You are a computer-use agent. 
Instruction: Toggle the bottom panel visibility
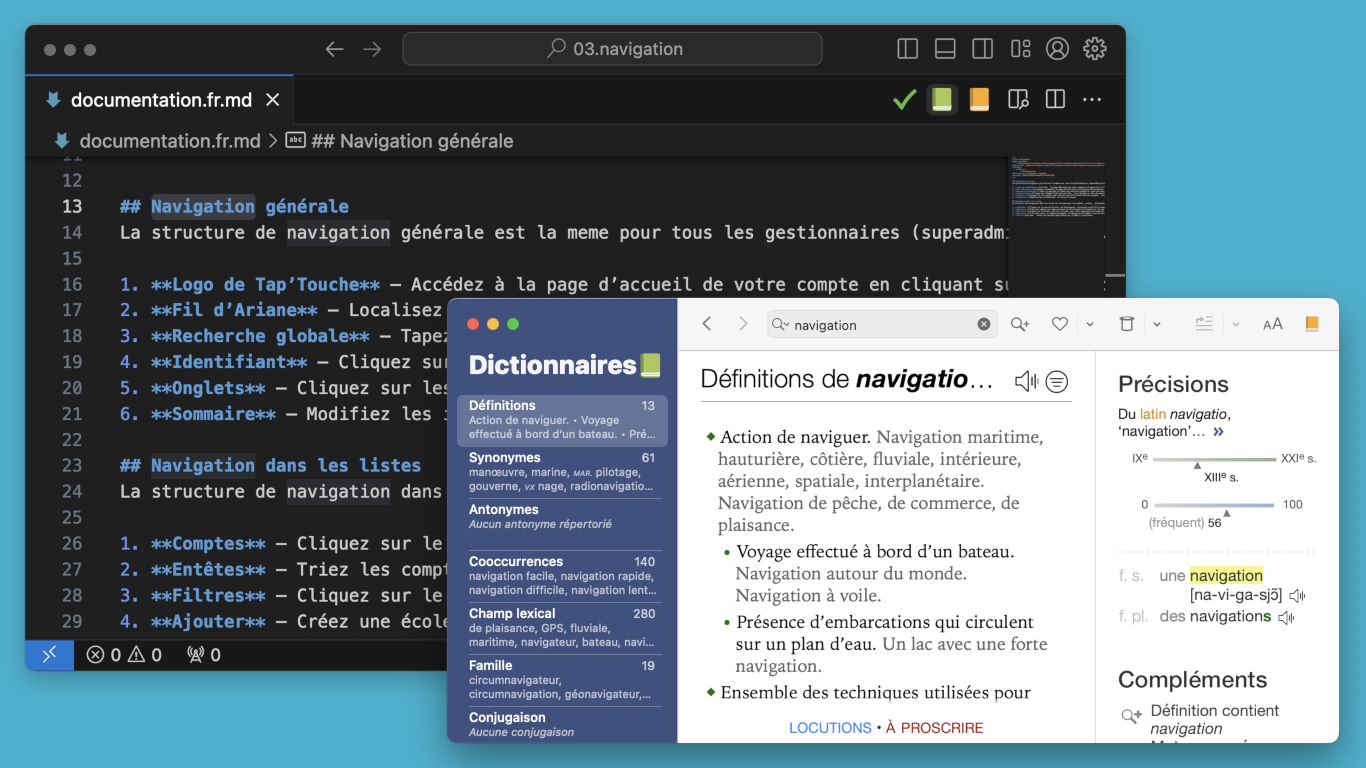tap(945, 49)
